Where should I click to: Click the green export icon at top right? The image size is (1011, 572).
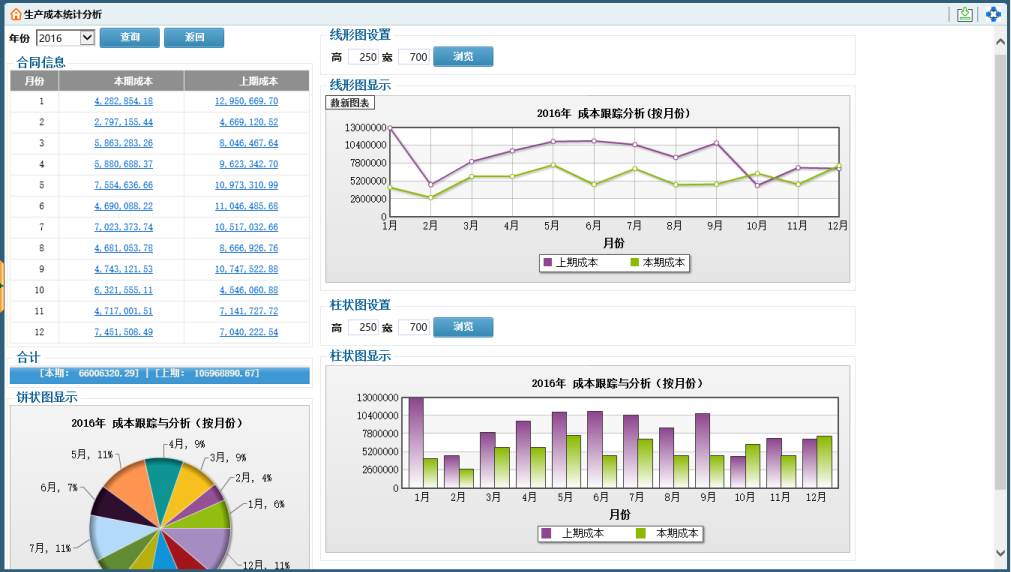pyautogui.click(x=964, y=14)
